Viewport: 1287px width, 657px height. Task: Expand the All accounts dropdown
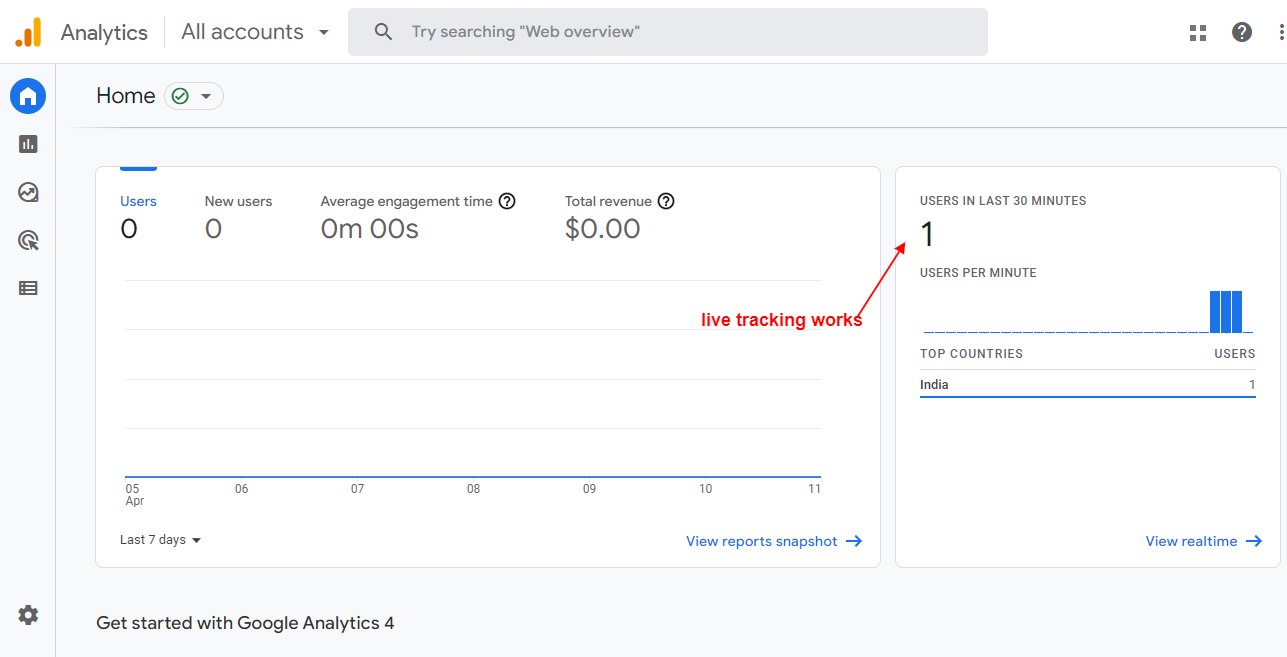click(x=255, y=32)
